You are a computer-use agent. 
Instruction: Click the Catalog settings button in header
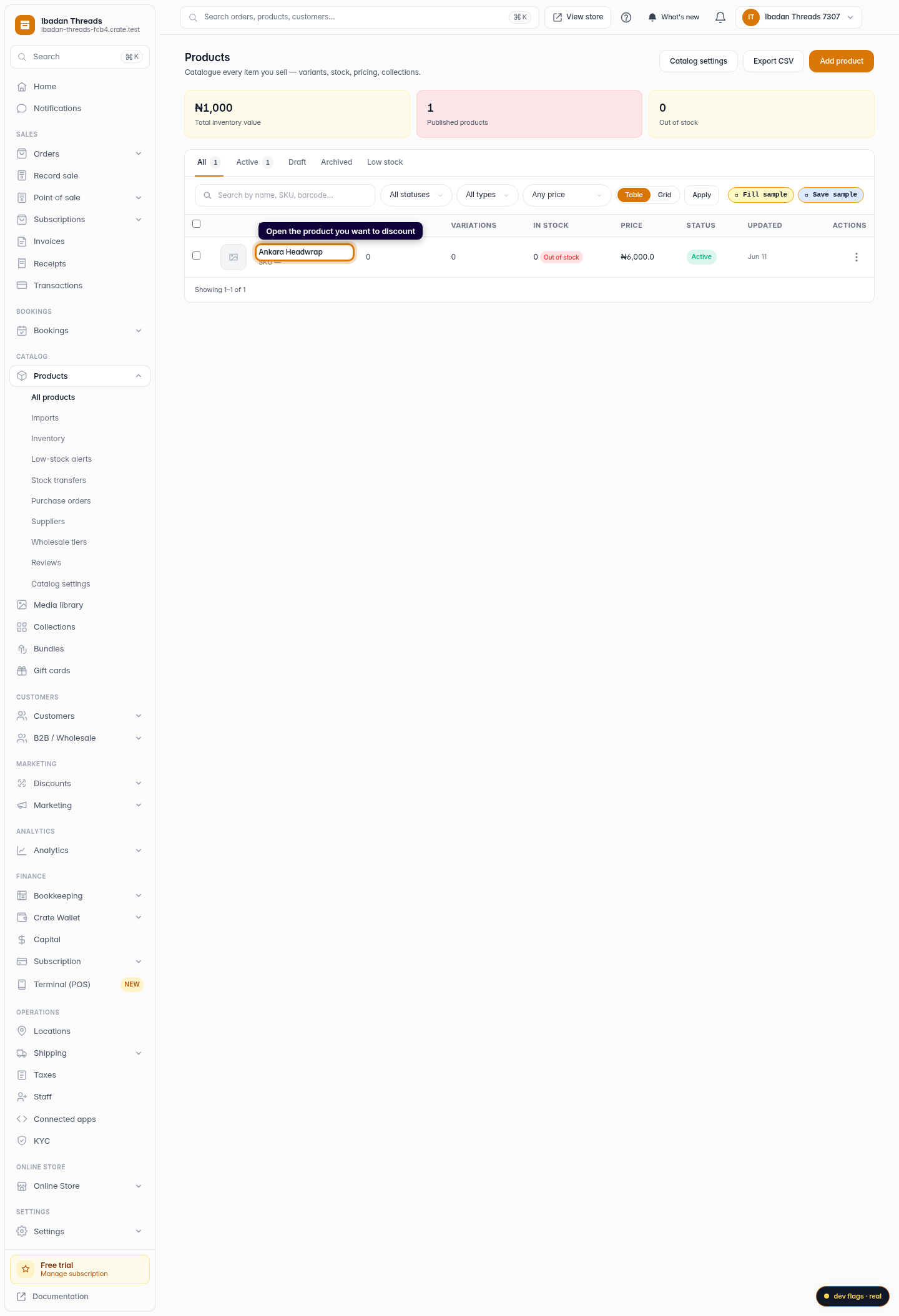point(699,61)
